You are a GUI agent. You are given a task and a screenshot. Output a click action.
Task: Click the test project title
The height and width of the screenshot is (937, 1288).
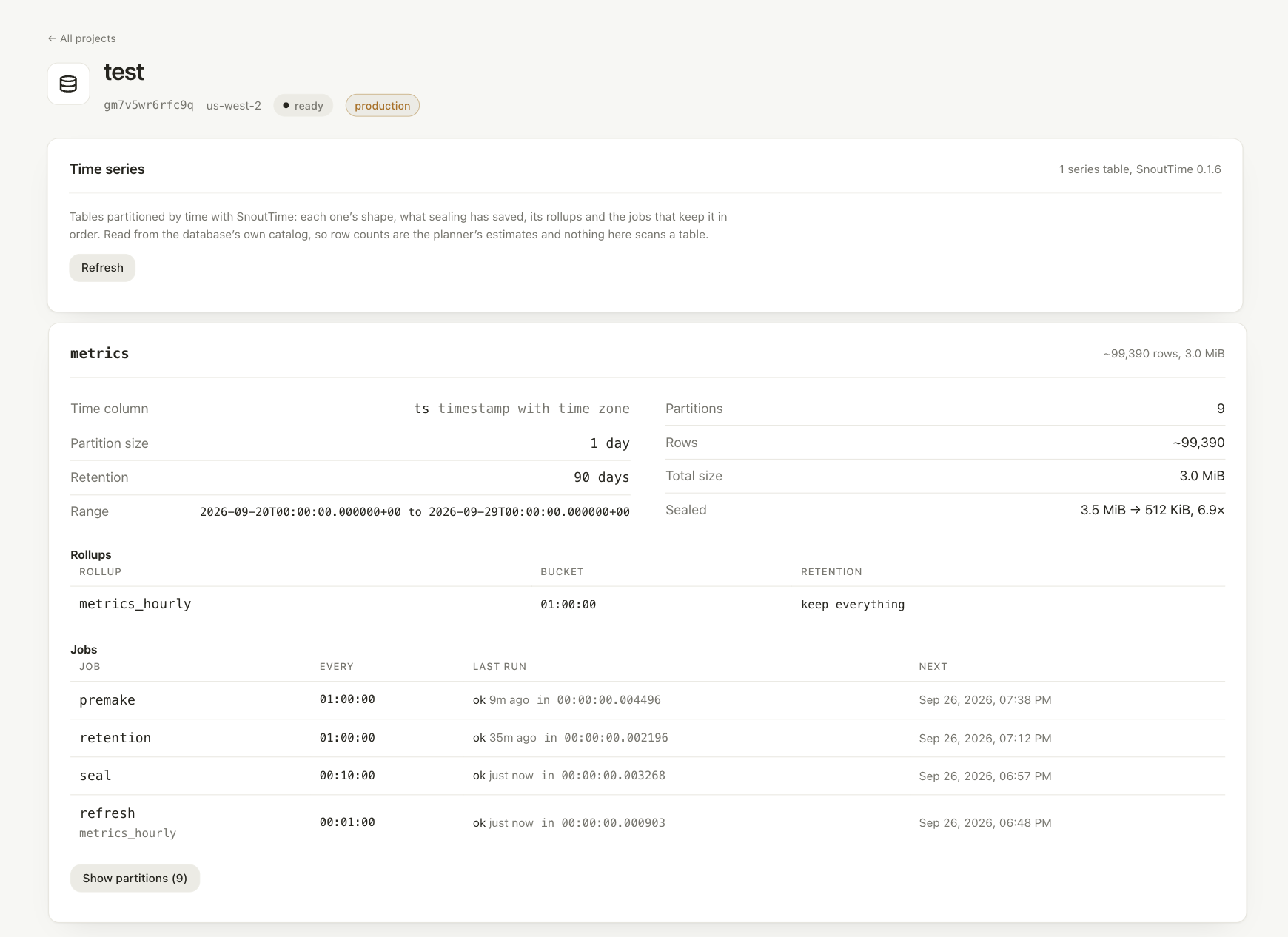[124, 72]
